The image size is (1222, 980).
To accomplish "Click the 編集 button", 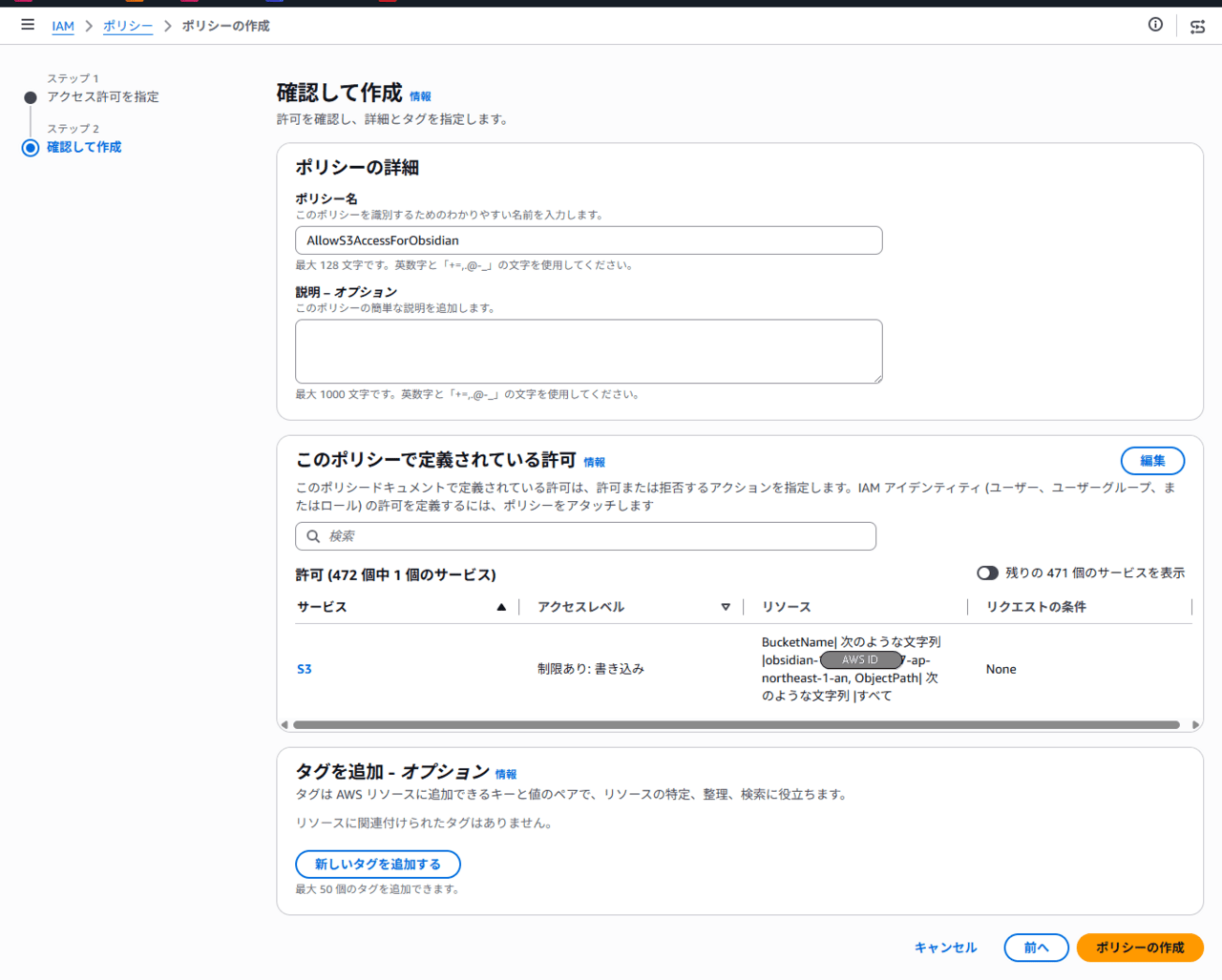I will pos(1152,461).
